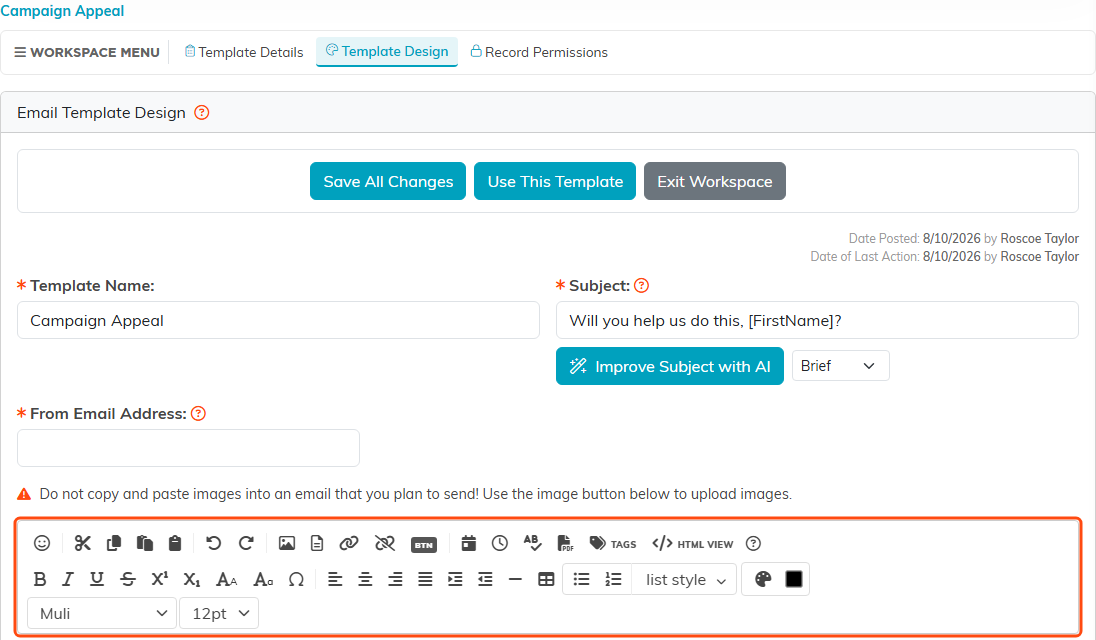Image resolution: width=1096 pixels, height=640 pixels.
Task: Insert an image with the image button
Action: point(287,544)
